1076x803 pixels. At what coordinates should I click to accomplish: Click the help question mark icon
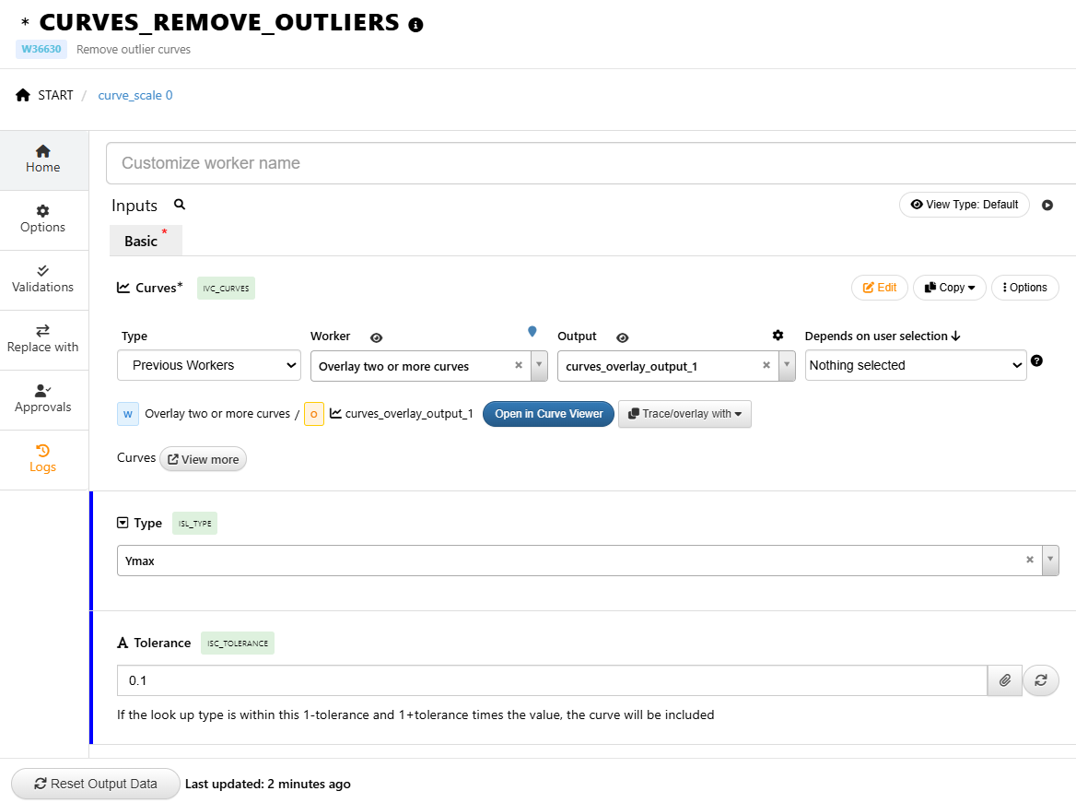pos(1037,361)
